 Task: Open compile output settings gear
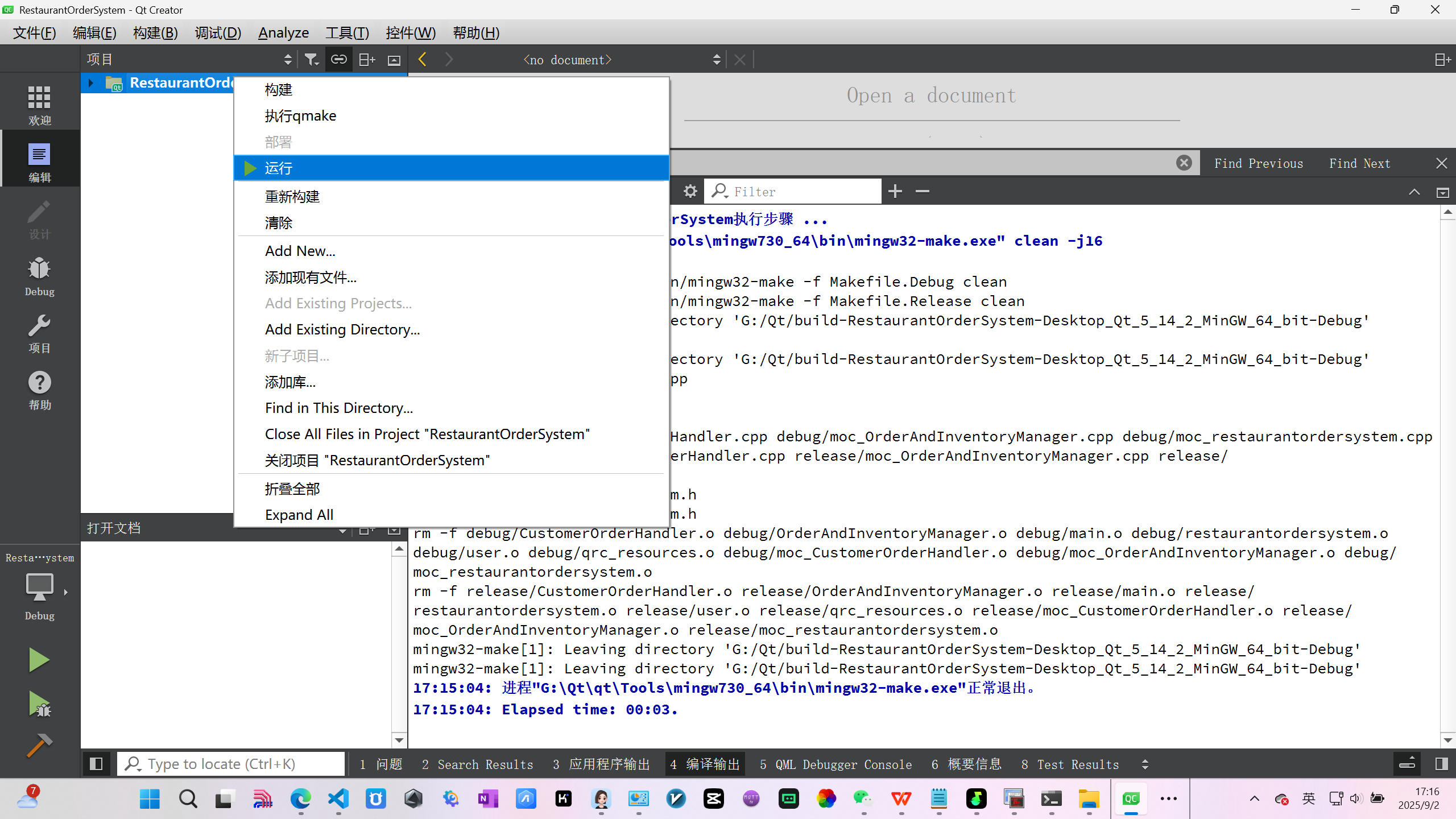690,192
